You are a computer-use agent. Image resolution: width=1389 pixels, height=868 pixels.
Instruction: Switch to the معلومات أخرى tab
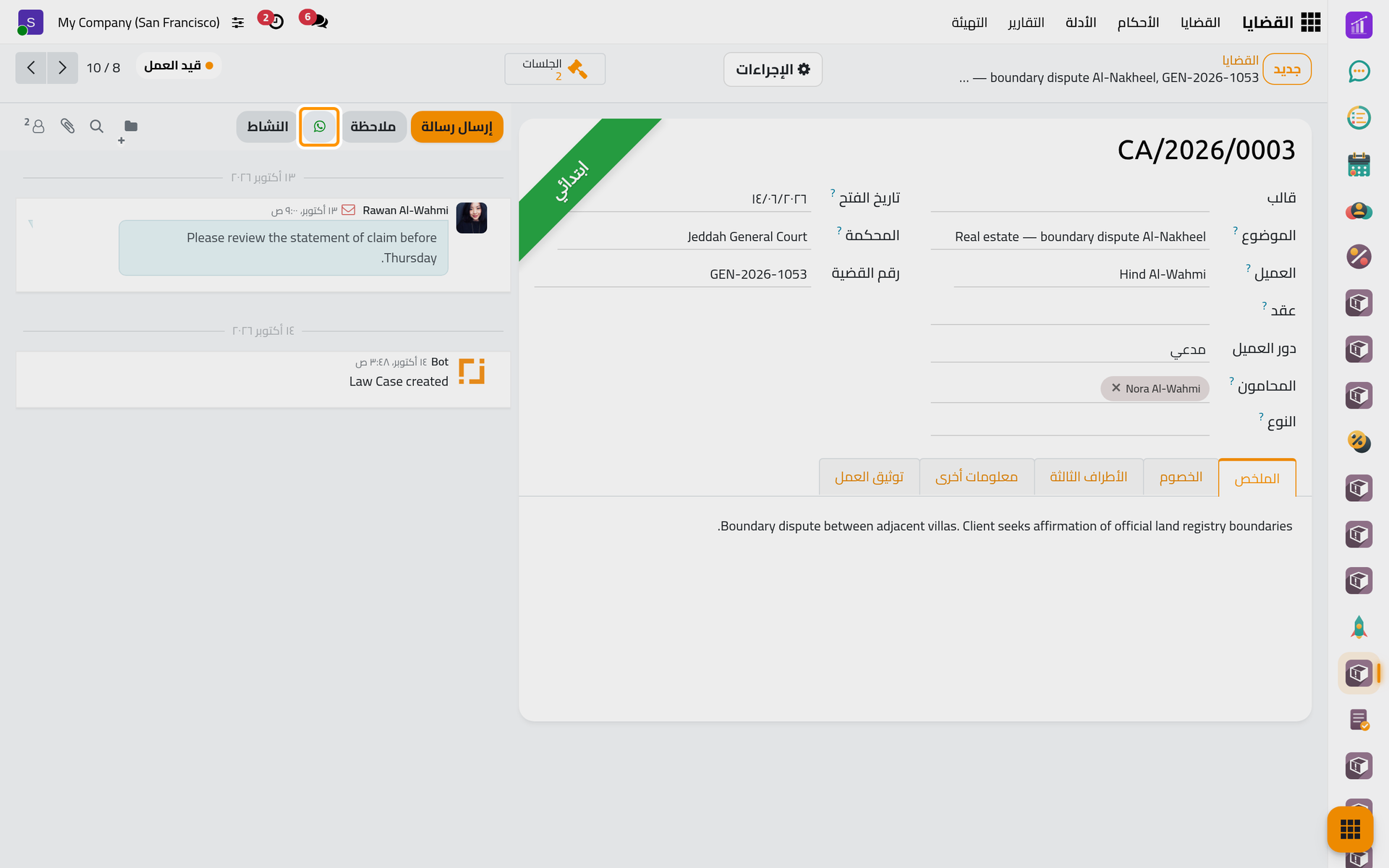pyautogui.click(x=977, y=477)
